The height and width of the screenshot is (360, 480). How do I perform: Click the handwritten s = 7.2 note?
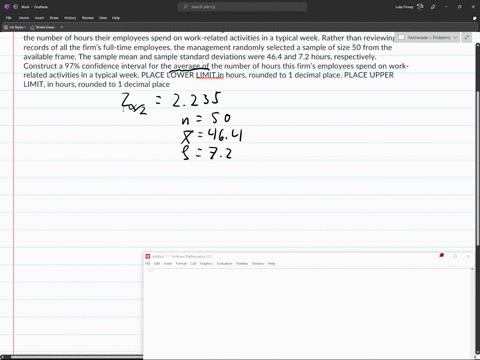(x=207, y=154)
